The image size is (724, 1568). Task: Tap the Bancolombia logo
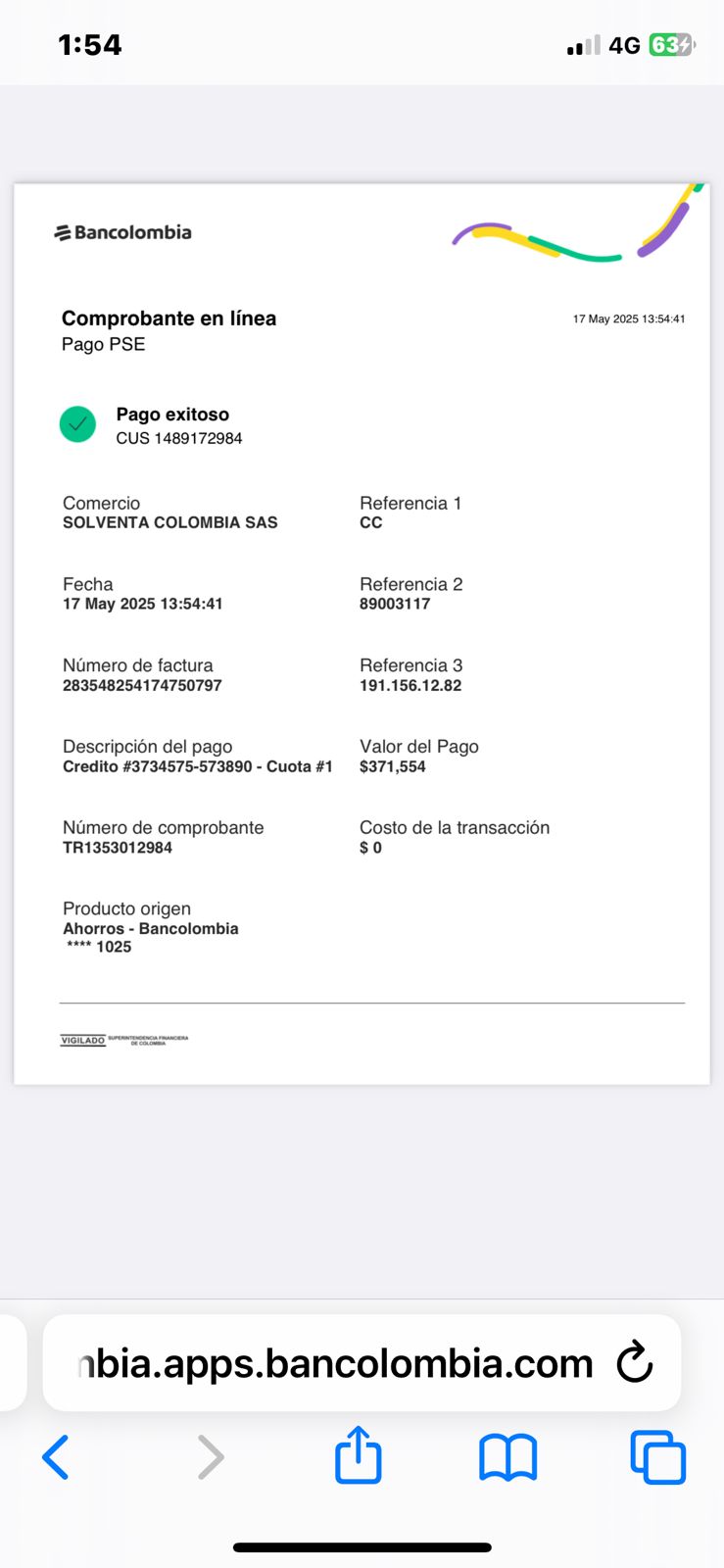coord(123,232)
